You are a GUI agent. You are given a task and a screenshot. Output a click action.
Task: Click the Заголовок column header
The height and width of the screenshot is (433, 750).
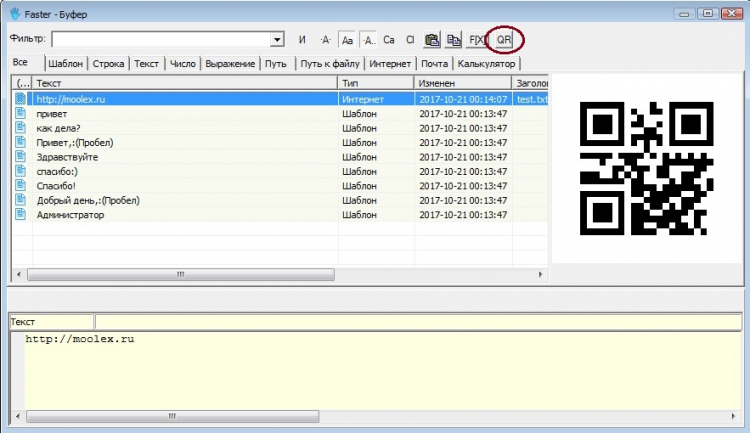coord(530,83)
